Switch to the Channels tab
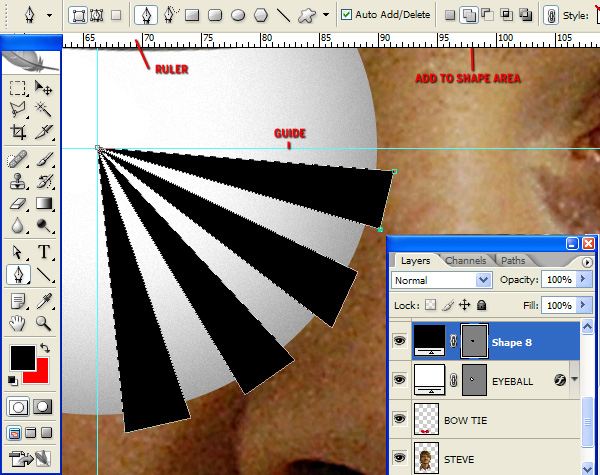Viewport: 600px width, 475px height. (465, 261)
